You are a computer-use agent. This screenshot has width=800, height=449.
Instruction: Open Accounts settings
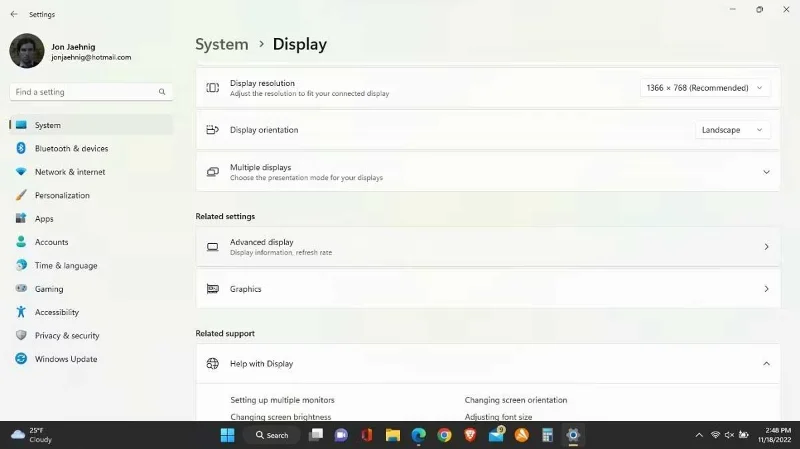click(91, 242)
